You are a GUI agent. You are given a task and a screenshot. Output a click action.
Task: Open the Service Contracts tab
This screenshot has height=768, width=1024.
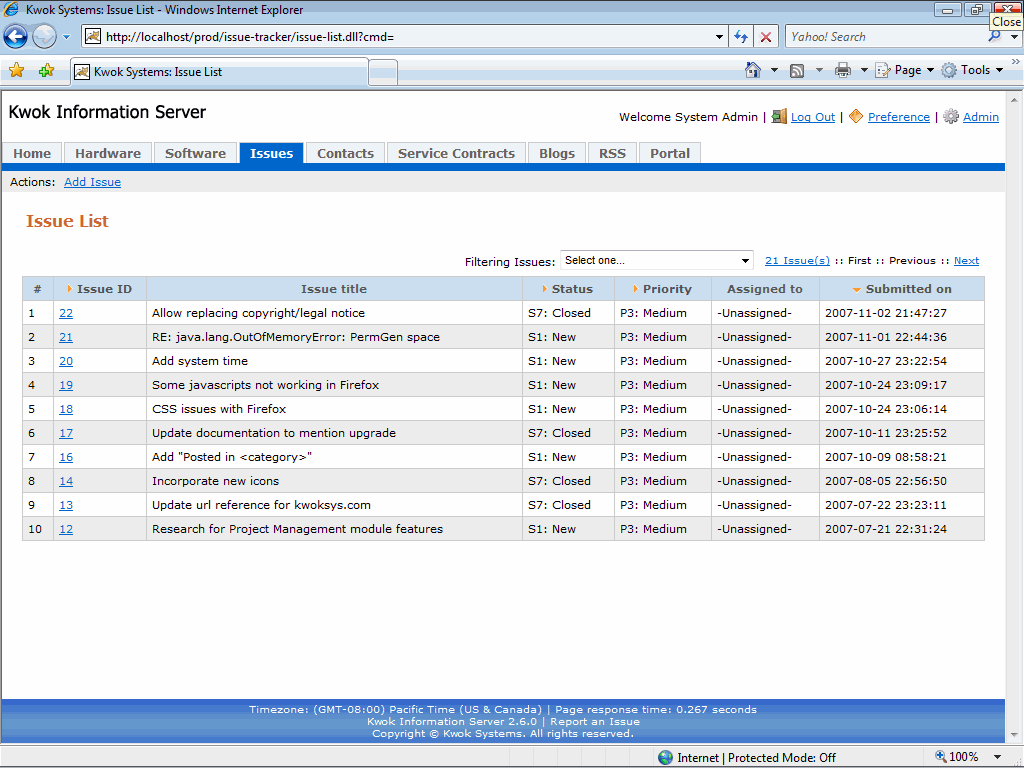[x=456, y=153]
